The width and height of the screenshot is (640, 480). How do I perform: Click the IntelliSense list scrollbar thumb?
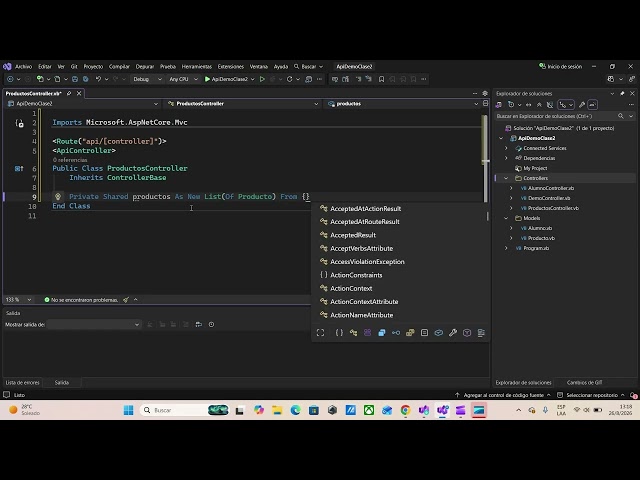coord(488,216)
